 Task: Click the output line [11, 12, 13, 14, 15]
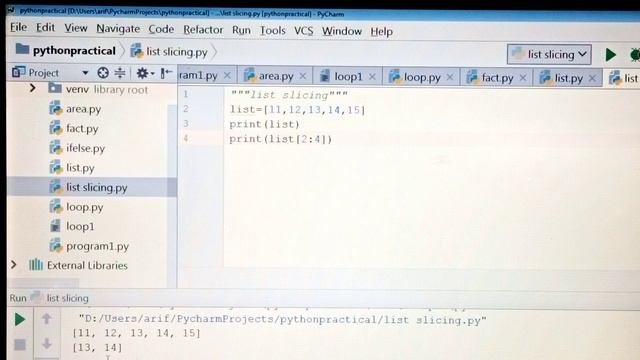(x=136, y=333)
